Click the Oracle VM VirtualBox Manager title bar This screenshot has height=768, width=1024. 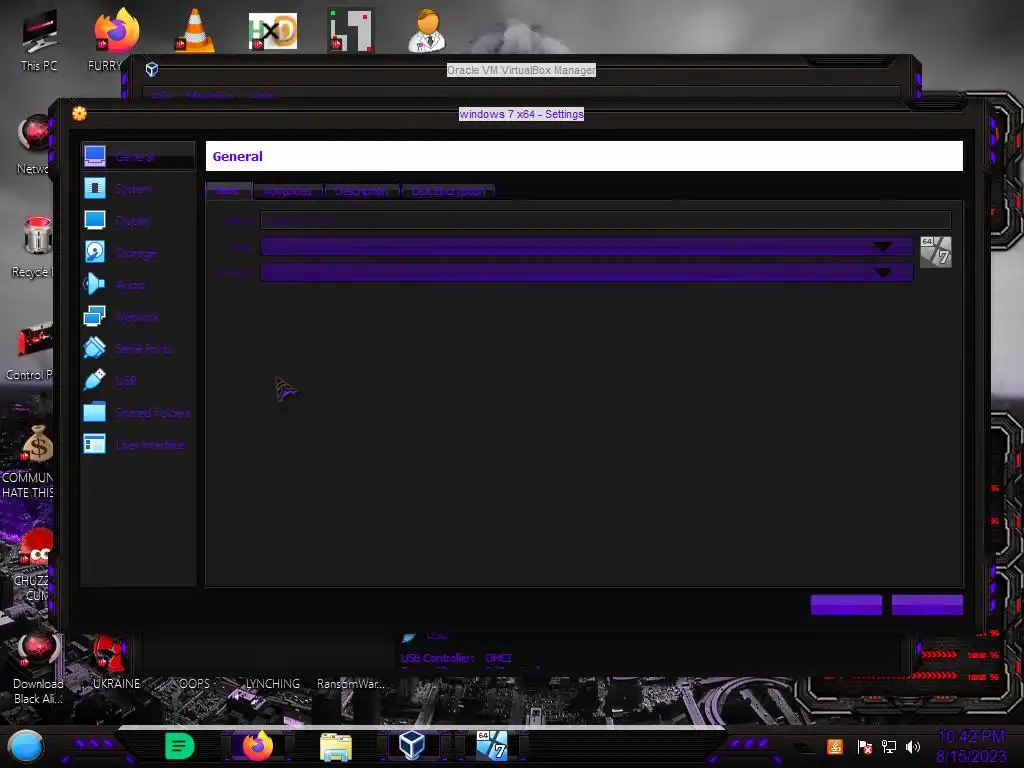click(521, 70)
